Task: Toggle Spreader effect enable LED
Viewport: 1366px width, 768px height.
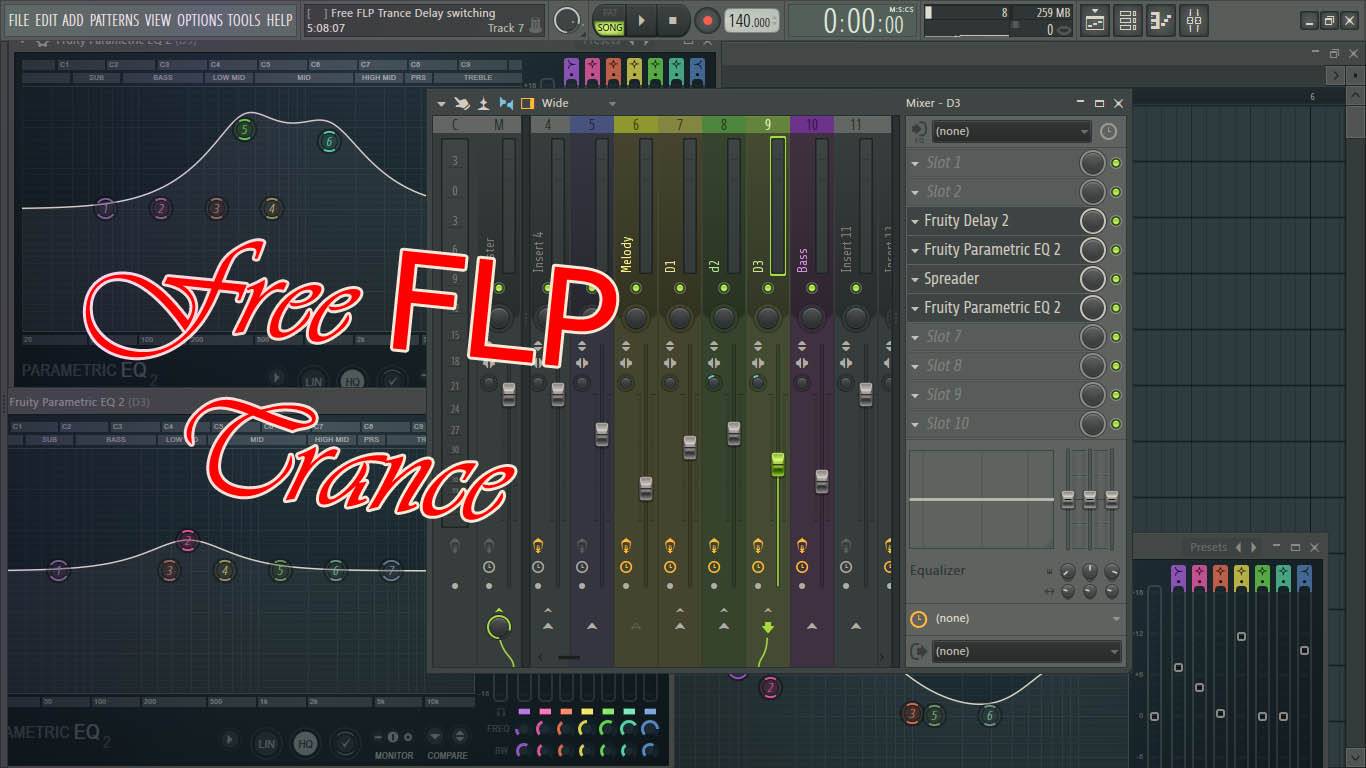Action: click(x=1116, y=279)
